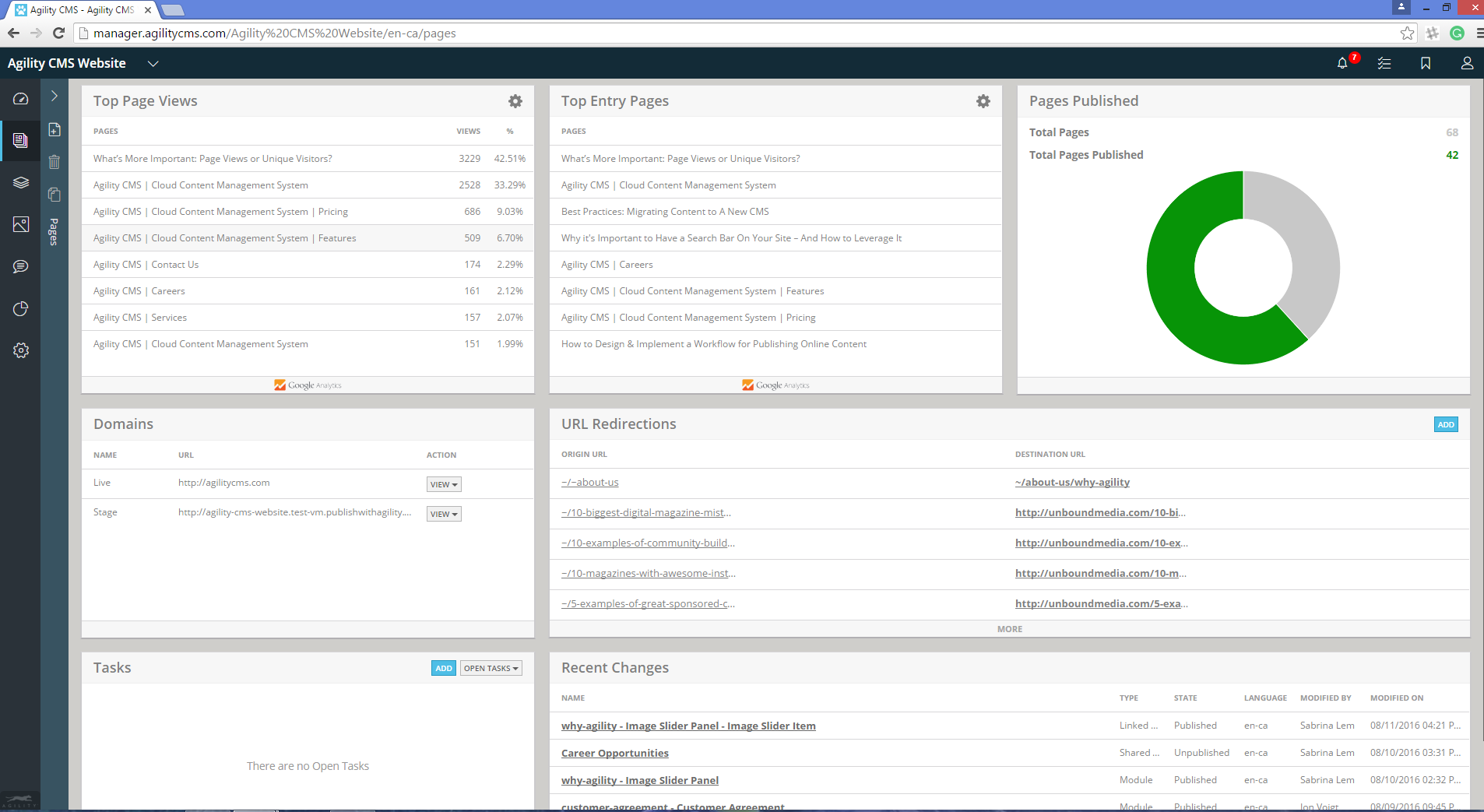Open the task checklist icon in header

1384,64
